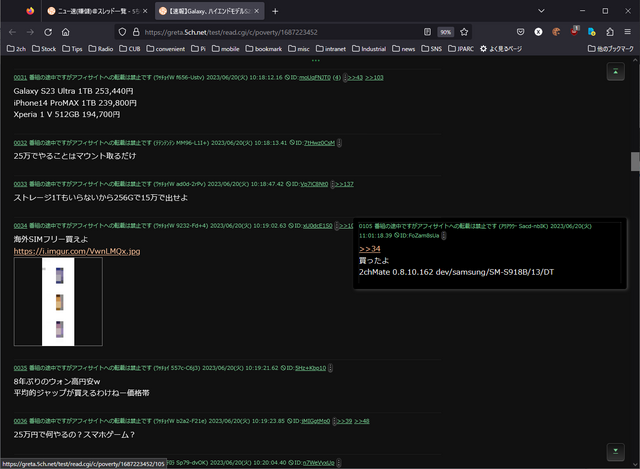Screen dimensions: 640x469
Task: Click post number 0033 link
Action: 20,184
